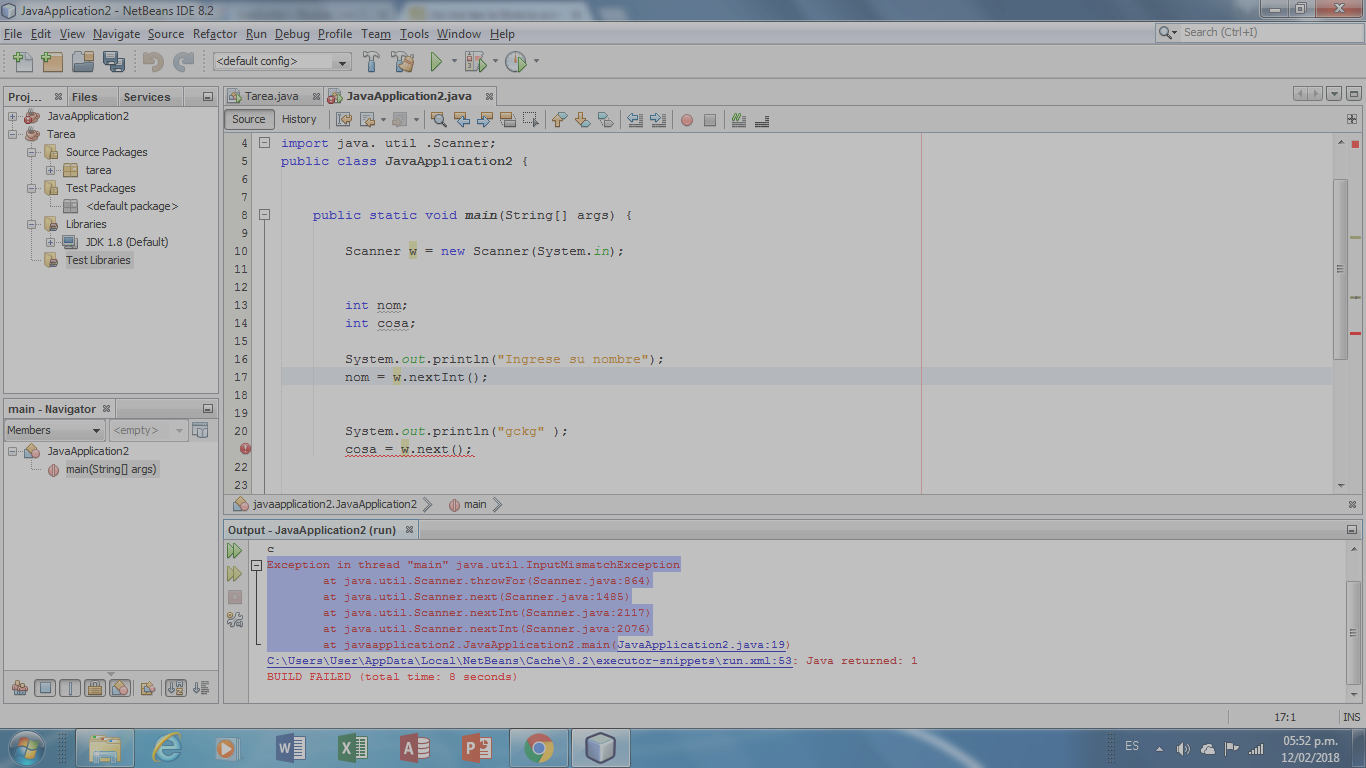This screenshot has width=1366, height=768.
Task: Click the Comment lines icon
Action: pyautogui.click(x=739, y=120)
